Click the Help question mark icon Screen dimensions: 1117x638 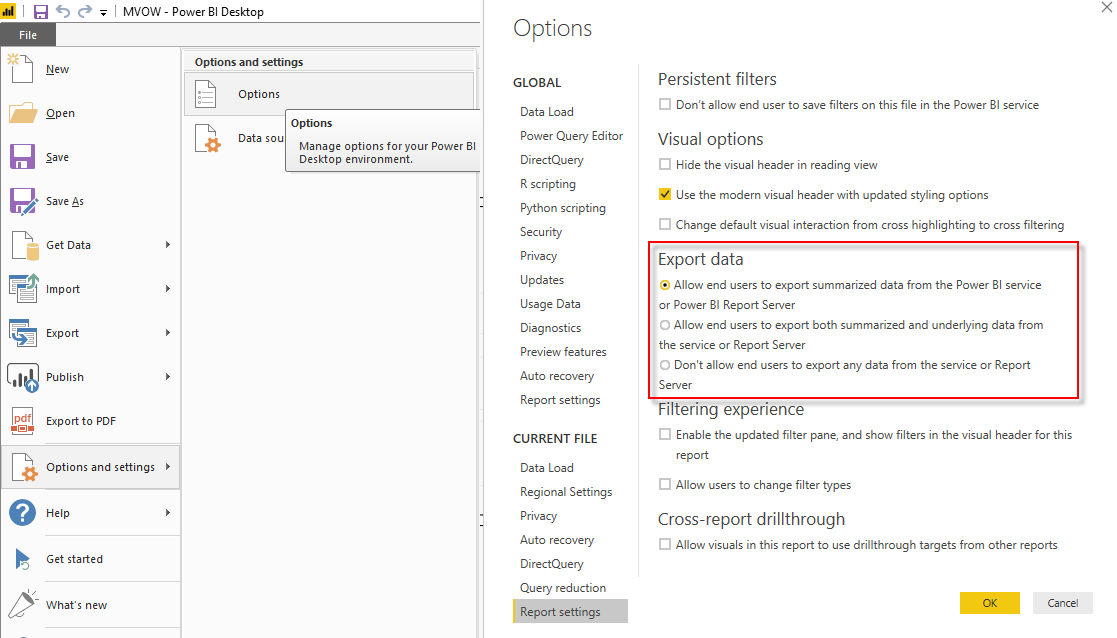click(22, 513)
